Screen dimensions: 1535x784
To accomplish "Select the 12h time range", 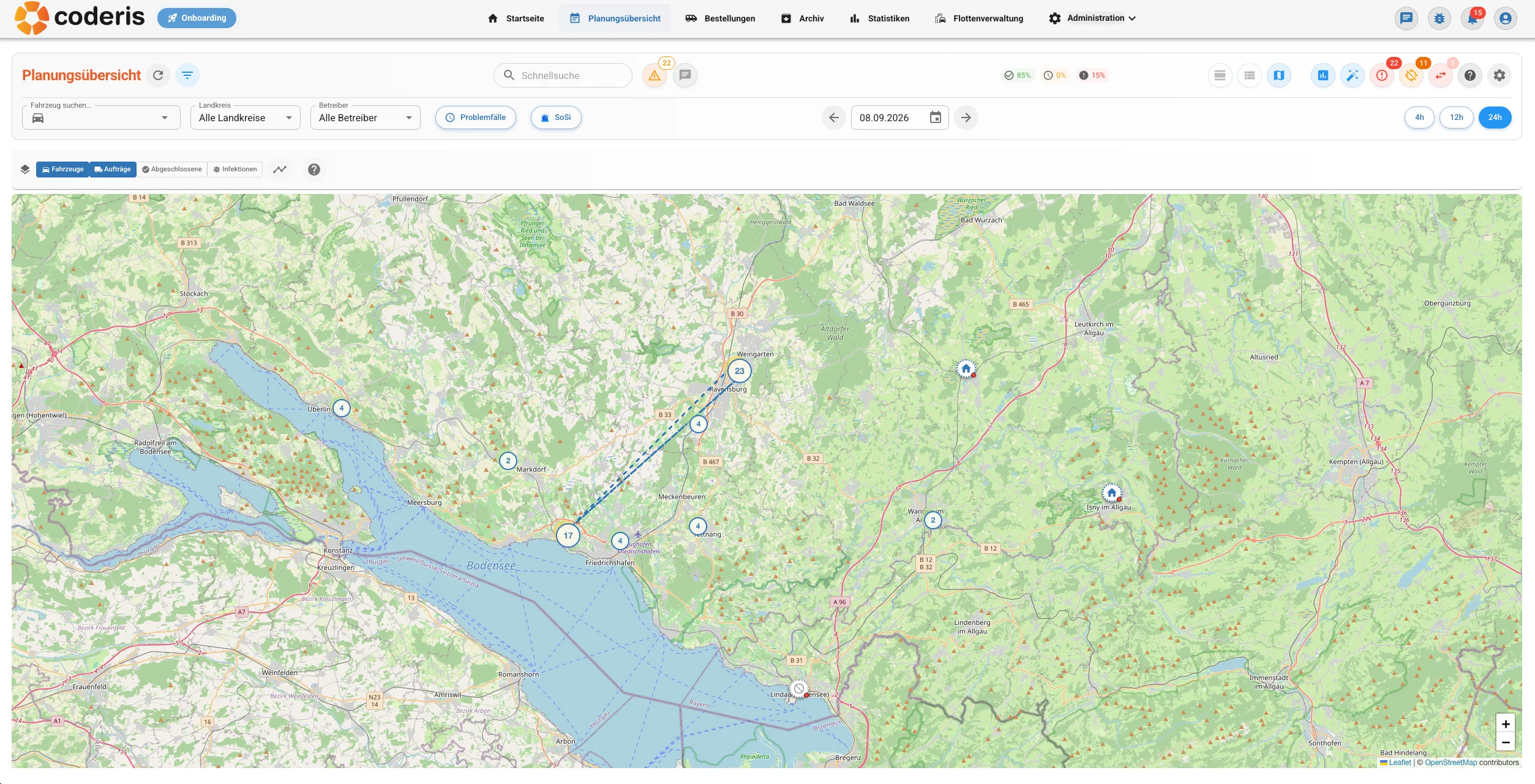I will (1457, 118).
